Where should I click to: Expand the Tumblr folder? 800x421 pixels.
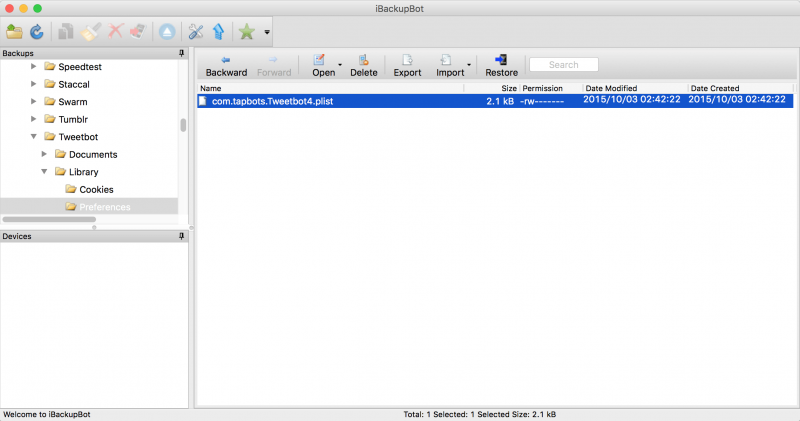33,119
